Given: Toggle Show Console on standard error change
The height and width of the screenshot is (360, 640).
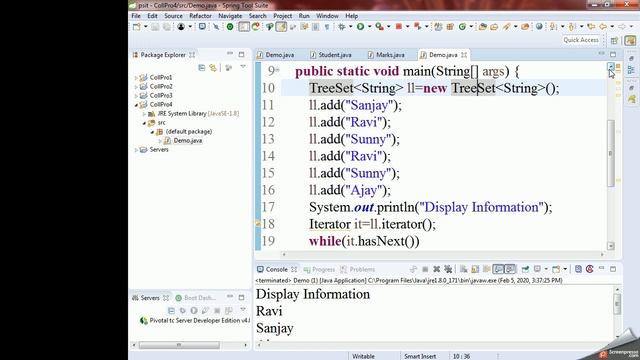Looking at the screenshot, I should click(509, 269).
